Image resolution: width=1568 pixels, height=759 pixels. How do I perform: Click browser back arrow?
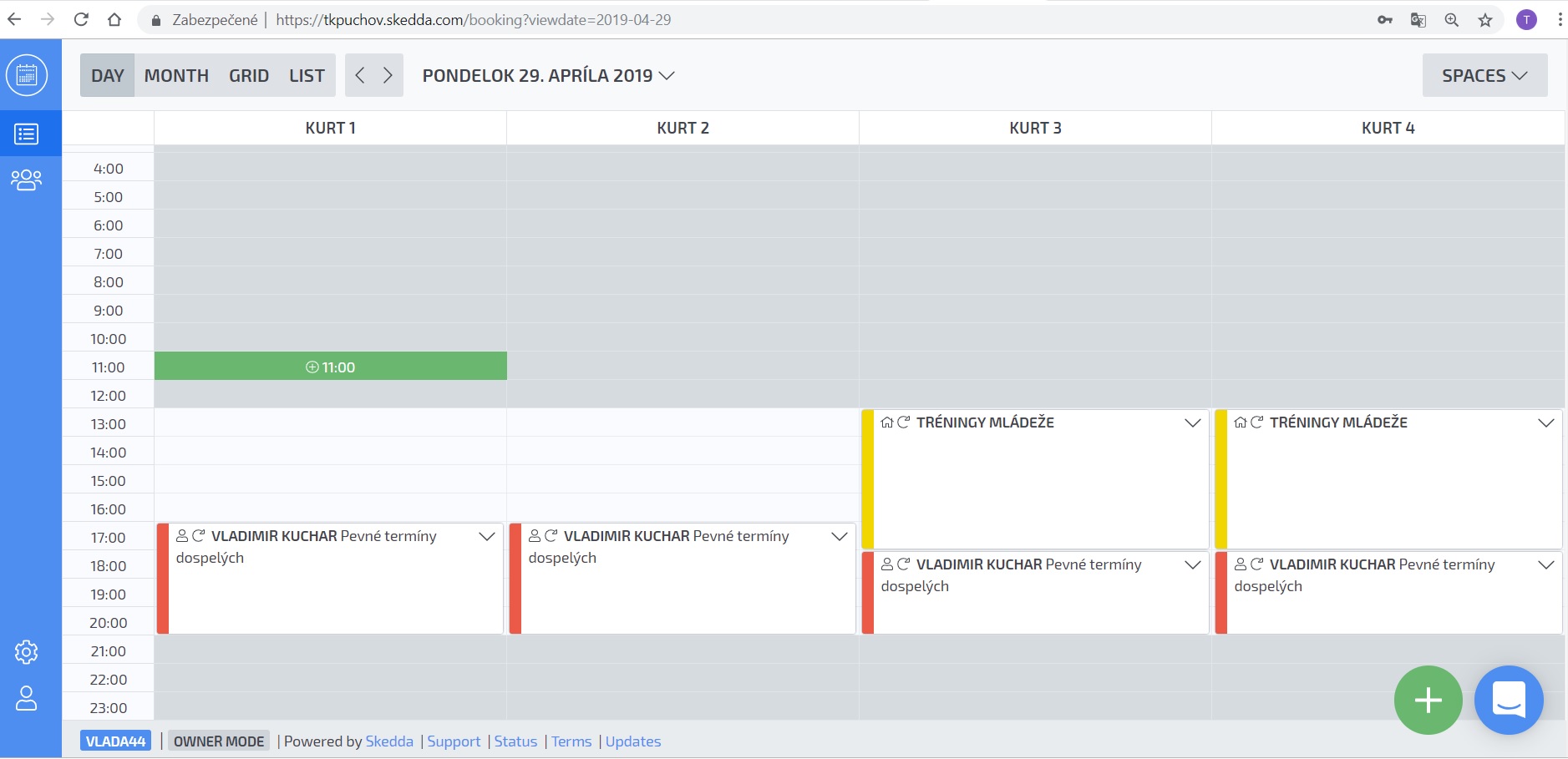point(14,19)
